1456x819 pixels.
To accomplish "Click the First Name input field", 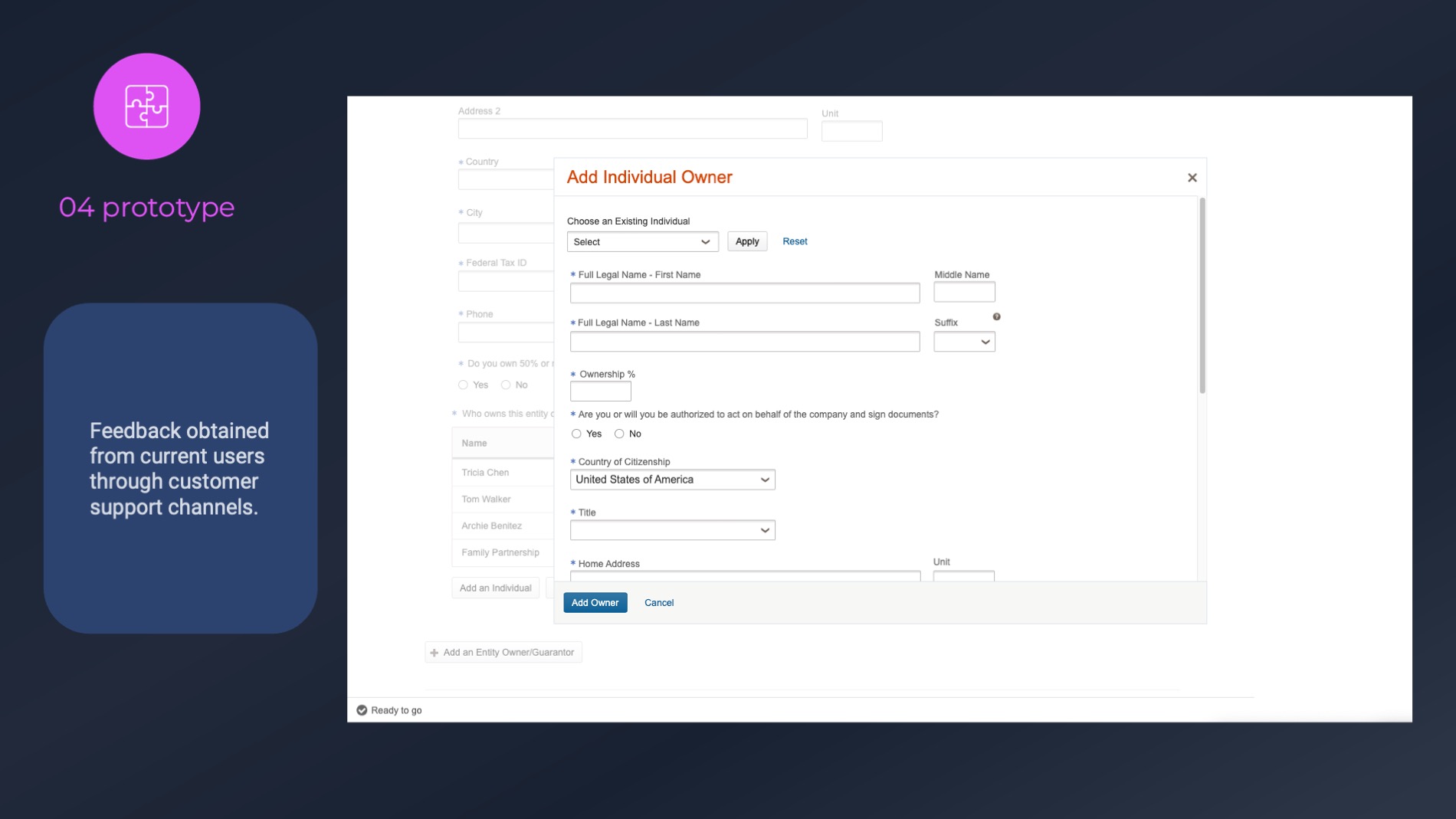I will point(744,293).
